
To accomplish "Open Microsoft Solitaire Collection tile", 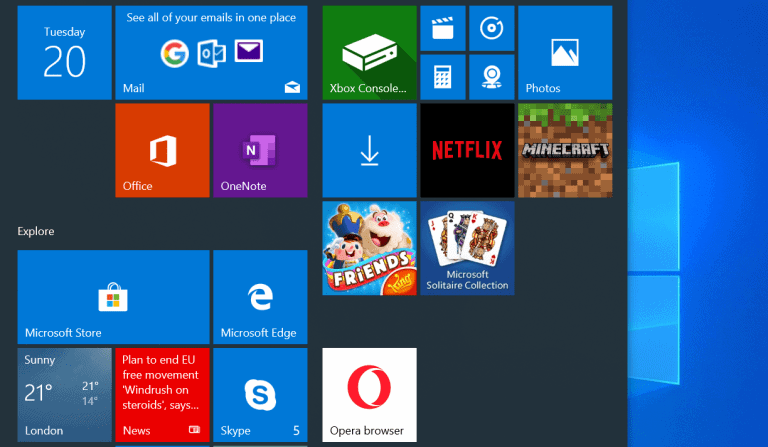I will 467,248.
